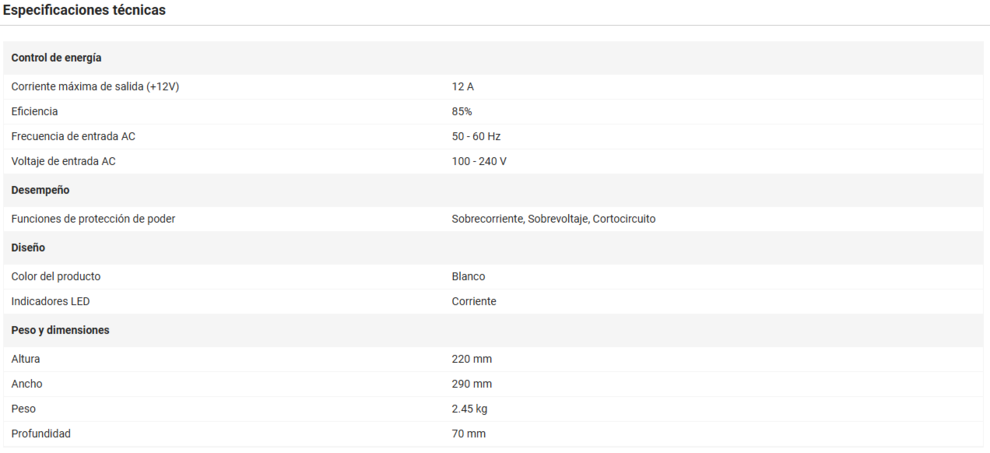Select the Control de energía section header

click(x=56, y=57)
